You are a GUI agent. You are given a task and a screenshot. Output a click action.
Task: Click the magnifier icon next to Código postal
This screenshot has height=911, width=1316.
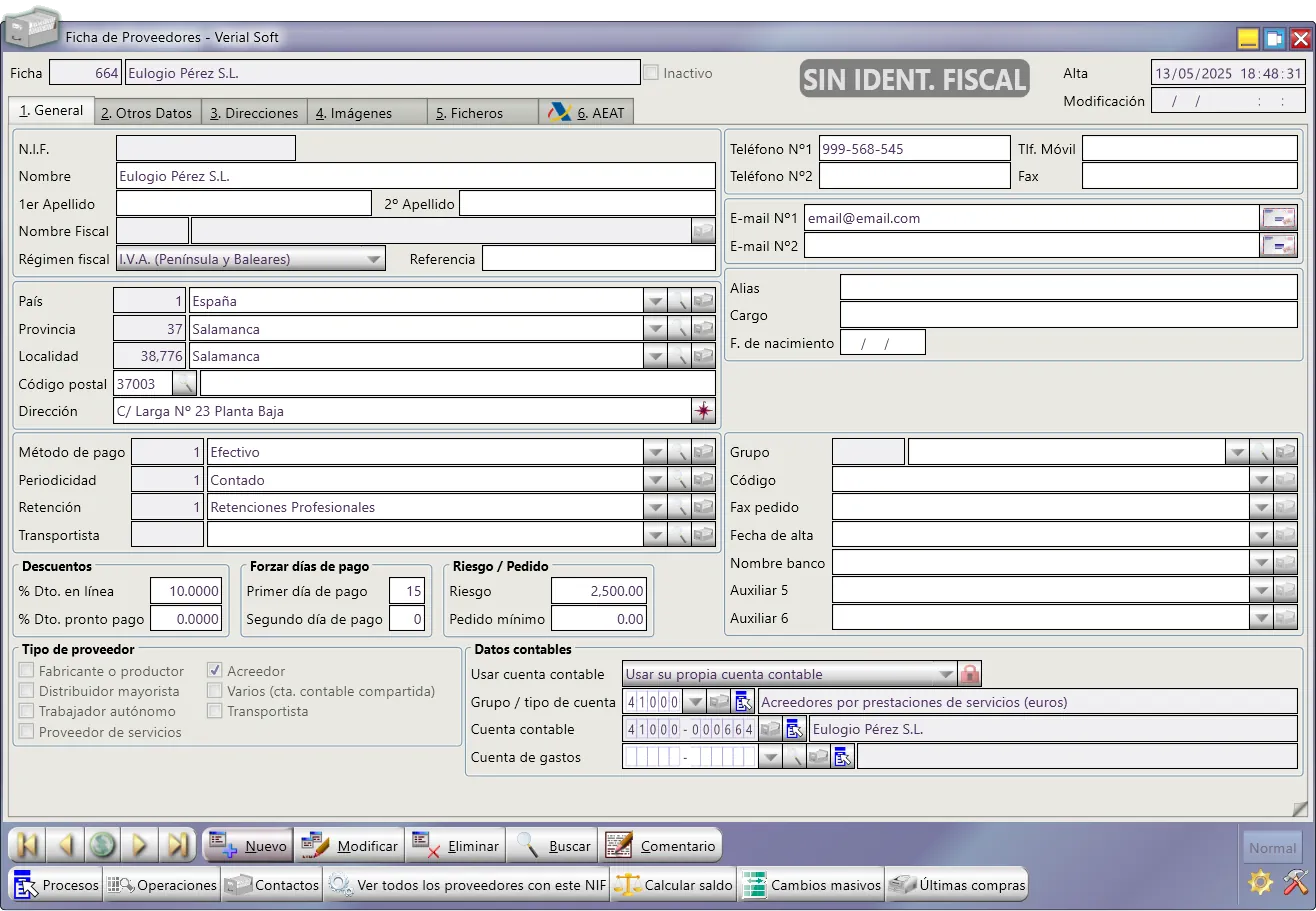185,384
